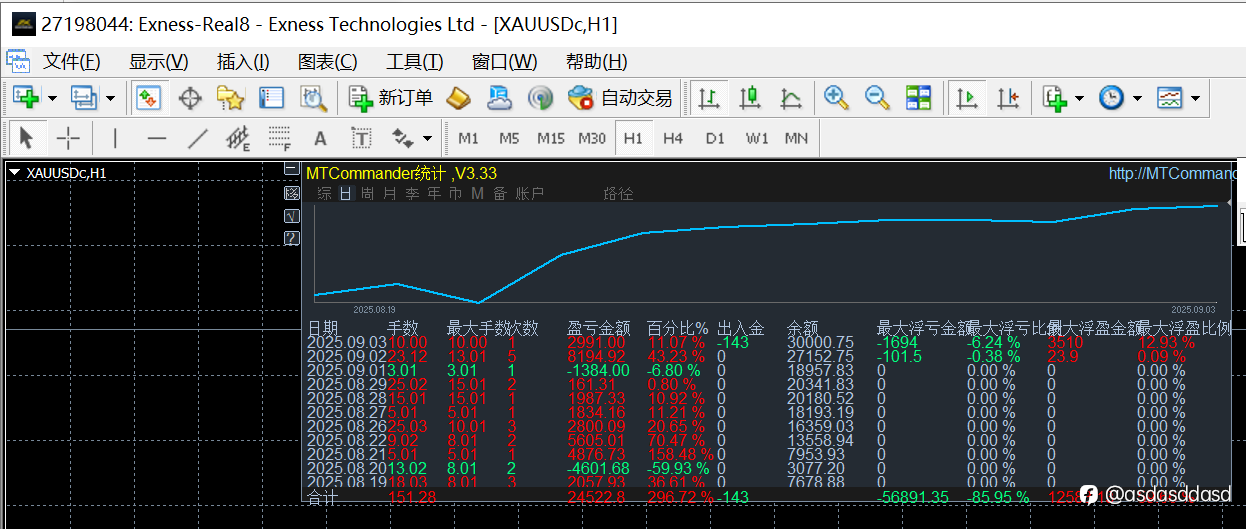The height and width of the screenshot is (529, 1246).
Task: Open the Profiles toolbar icon
Action: [82, 98]
